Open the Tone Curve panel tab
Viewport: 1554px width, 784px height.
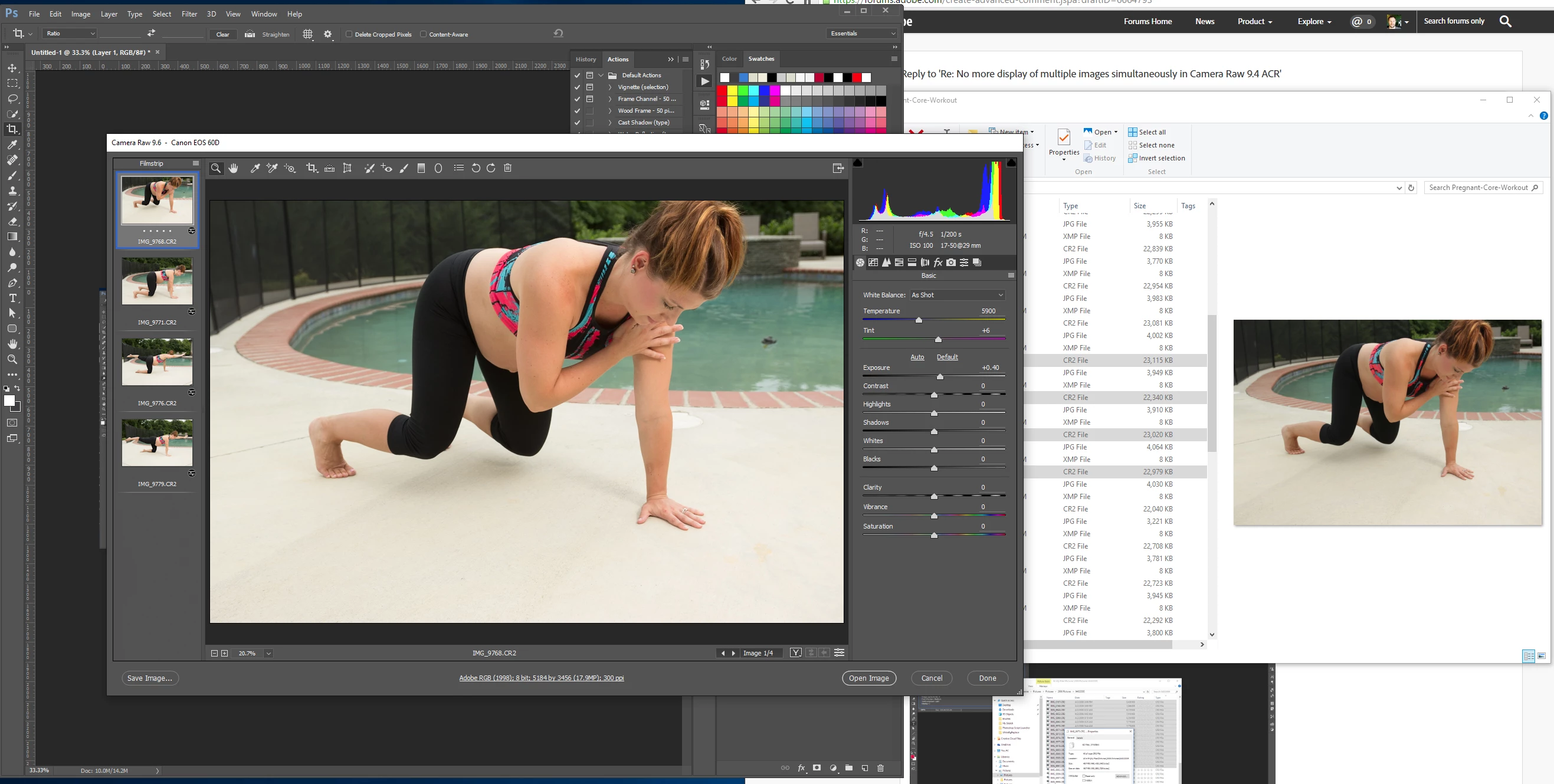pos(873,263)
